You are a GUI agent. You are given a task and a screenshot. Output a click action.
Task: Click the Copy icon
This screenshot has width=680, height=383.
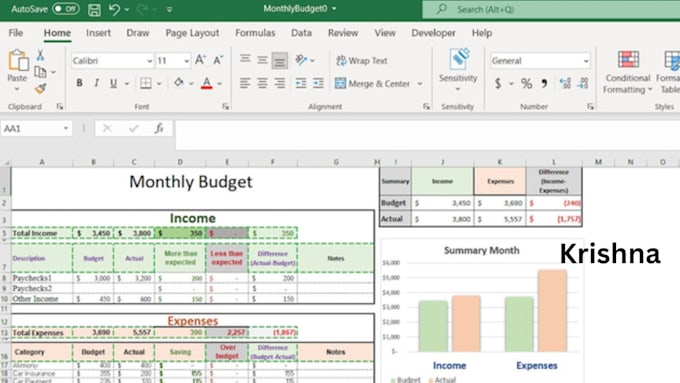pyautogui.click(x=40, y=72)
